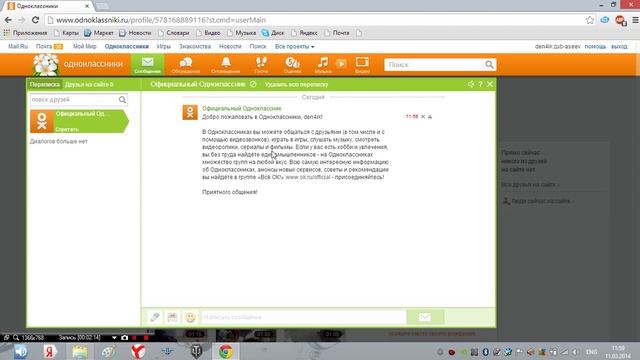Open the Ratings (Оценки) icon
This screenshot has width=640, height=360.
(292, 64)
